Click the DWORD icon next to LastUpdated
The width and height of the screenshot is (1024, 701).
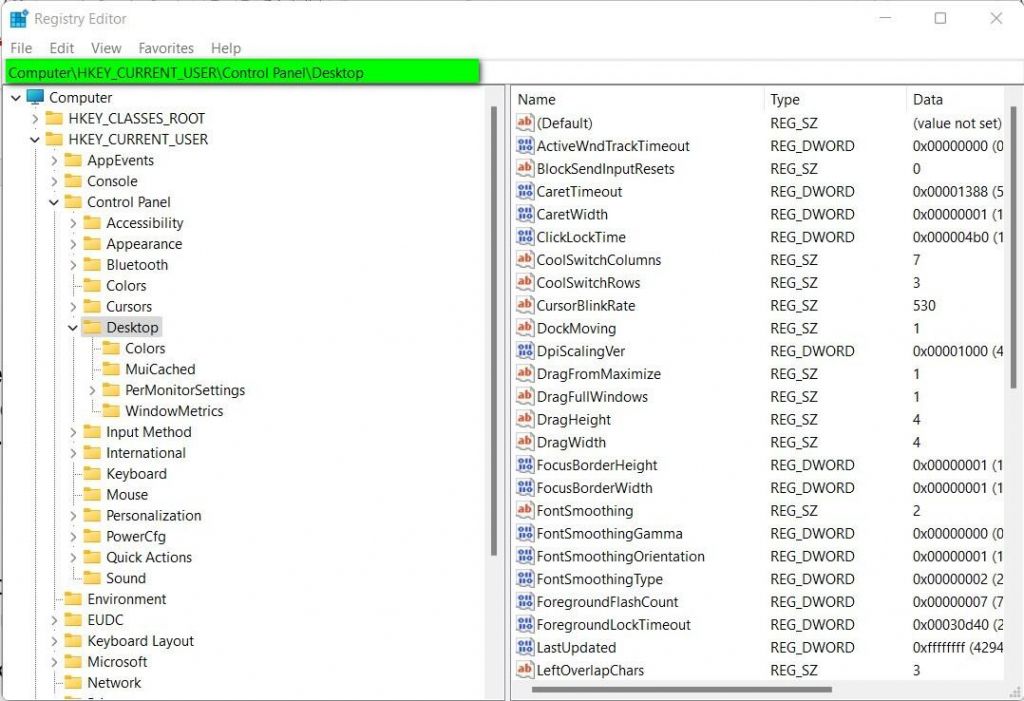525,647
